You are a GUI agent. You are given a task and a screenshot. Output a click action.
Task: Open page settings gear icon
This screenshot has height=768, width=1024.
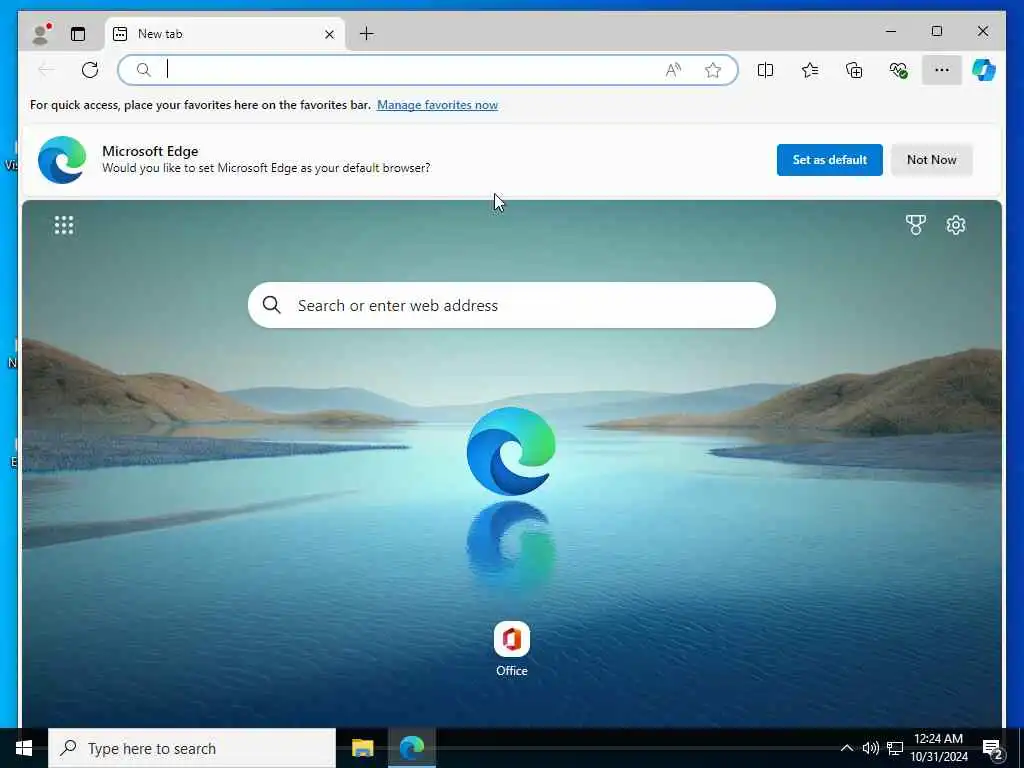pyautogui.click(x=955, y=225)
